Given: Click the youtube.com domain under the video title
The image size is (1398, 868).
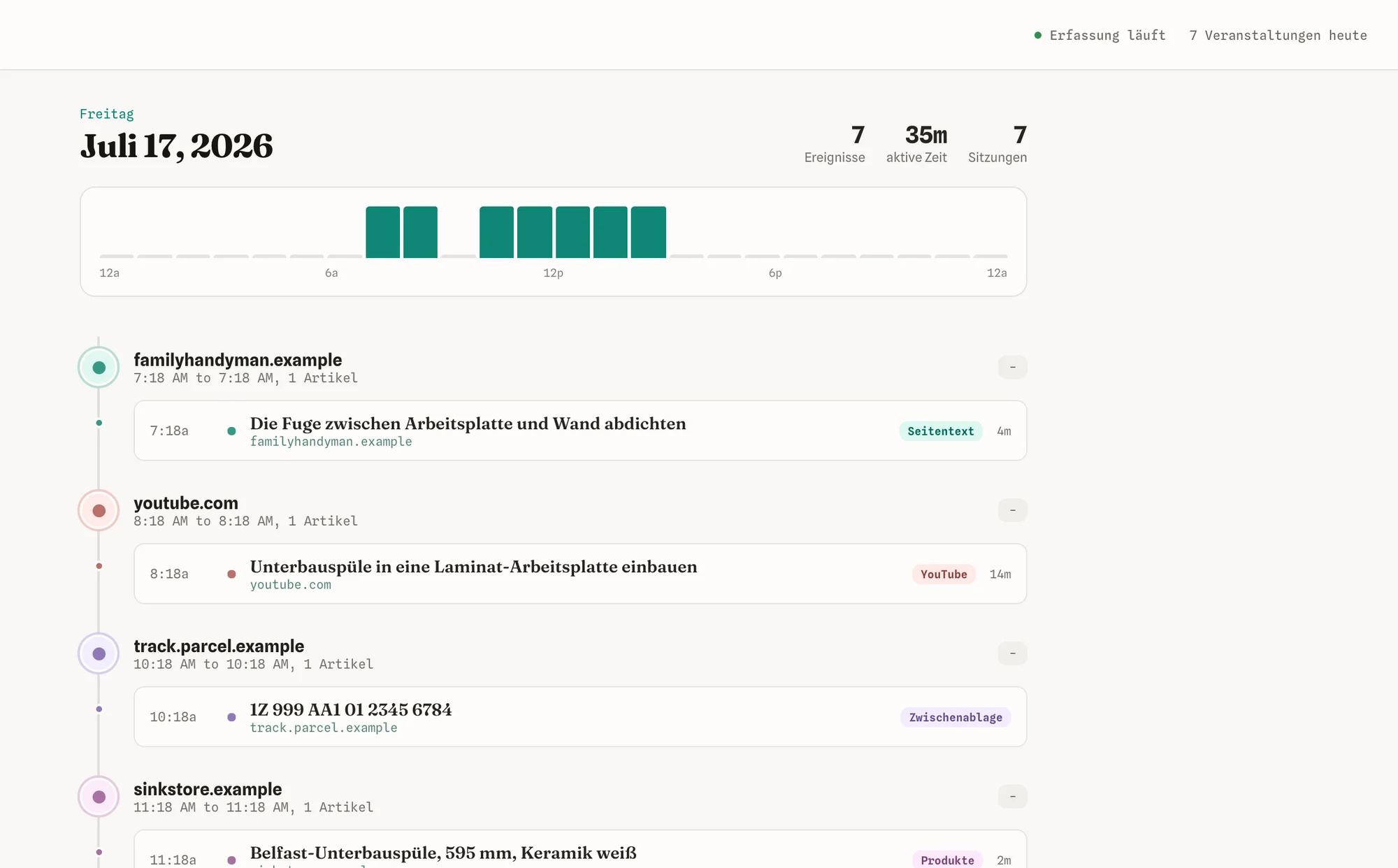Looking at the screenshot, I should (291, 585).
